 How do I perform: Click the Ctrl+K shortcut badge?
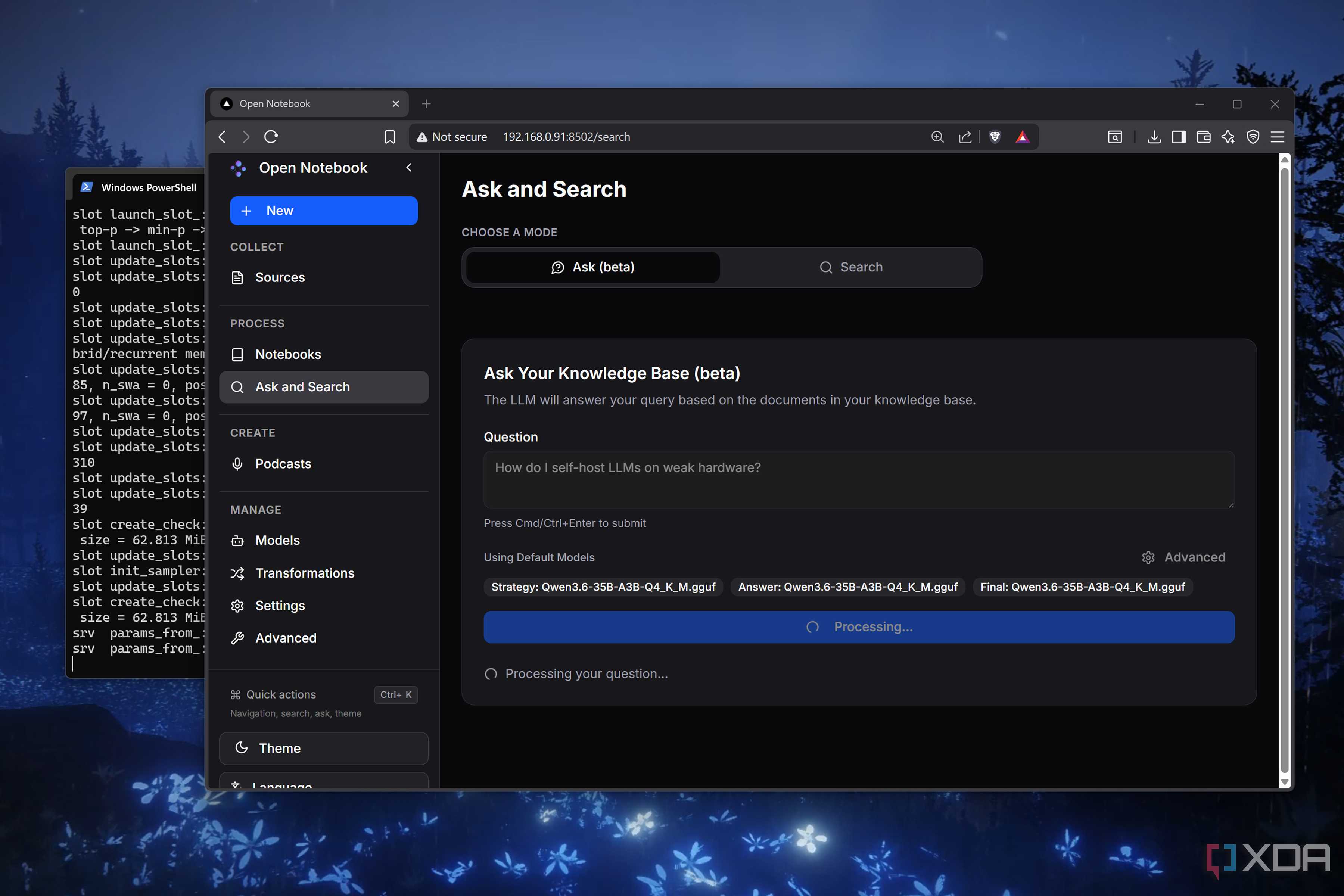coord(395,695)
